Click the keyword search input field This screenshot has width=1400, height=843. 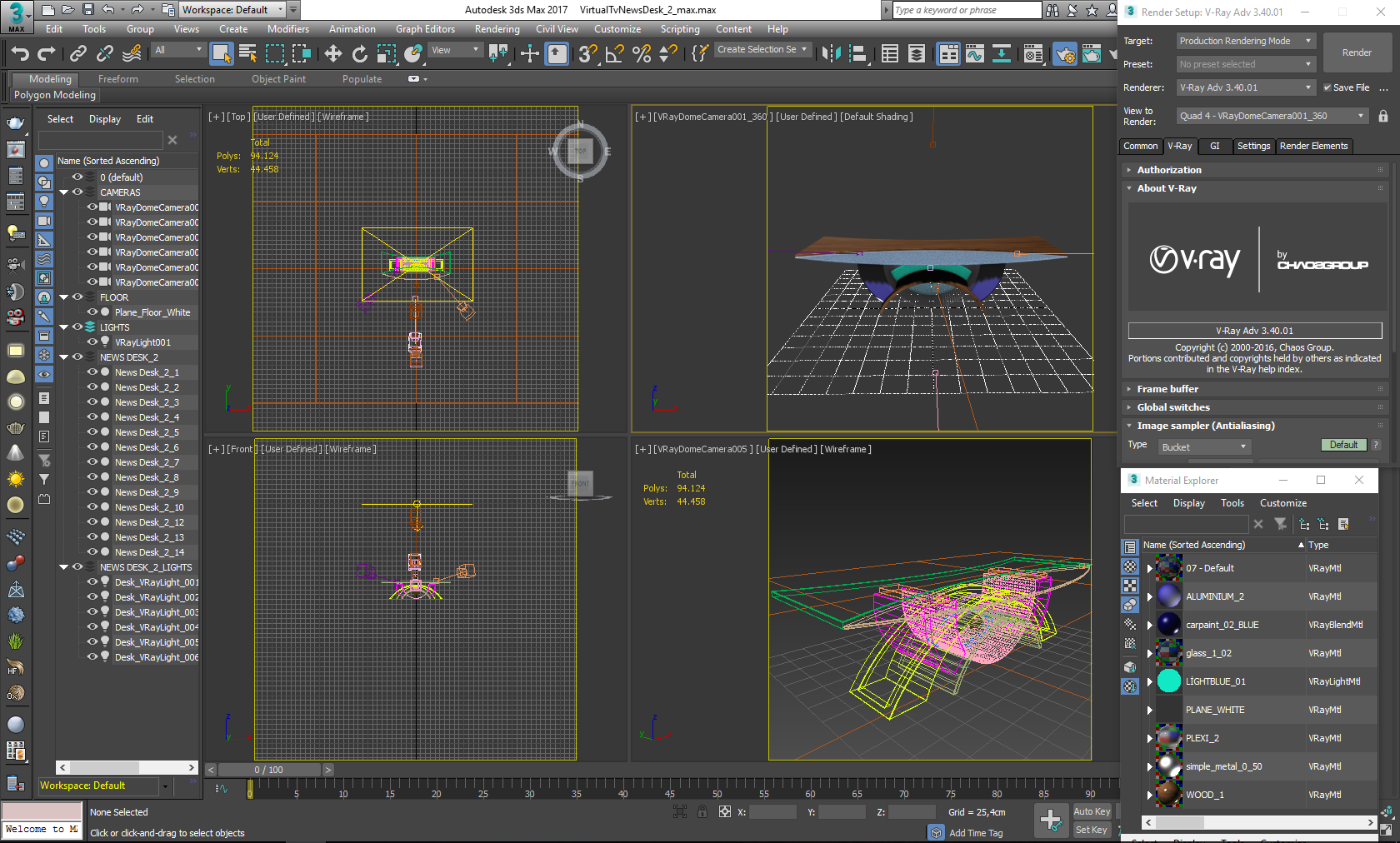click(965, 10)
